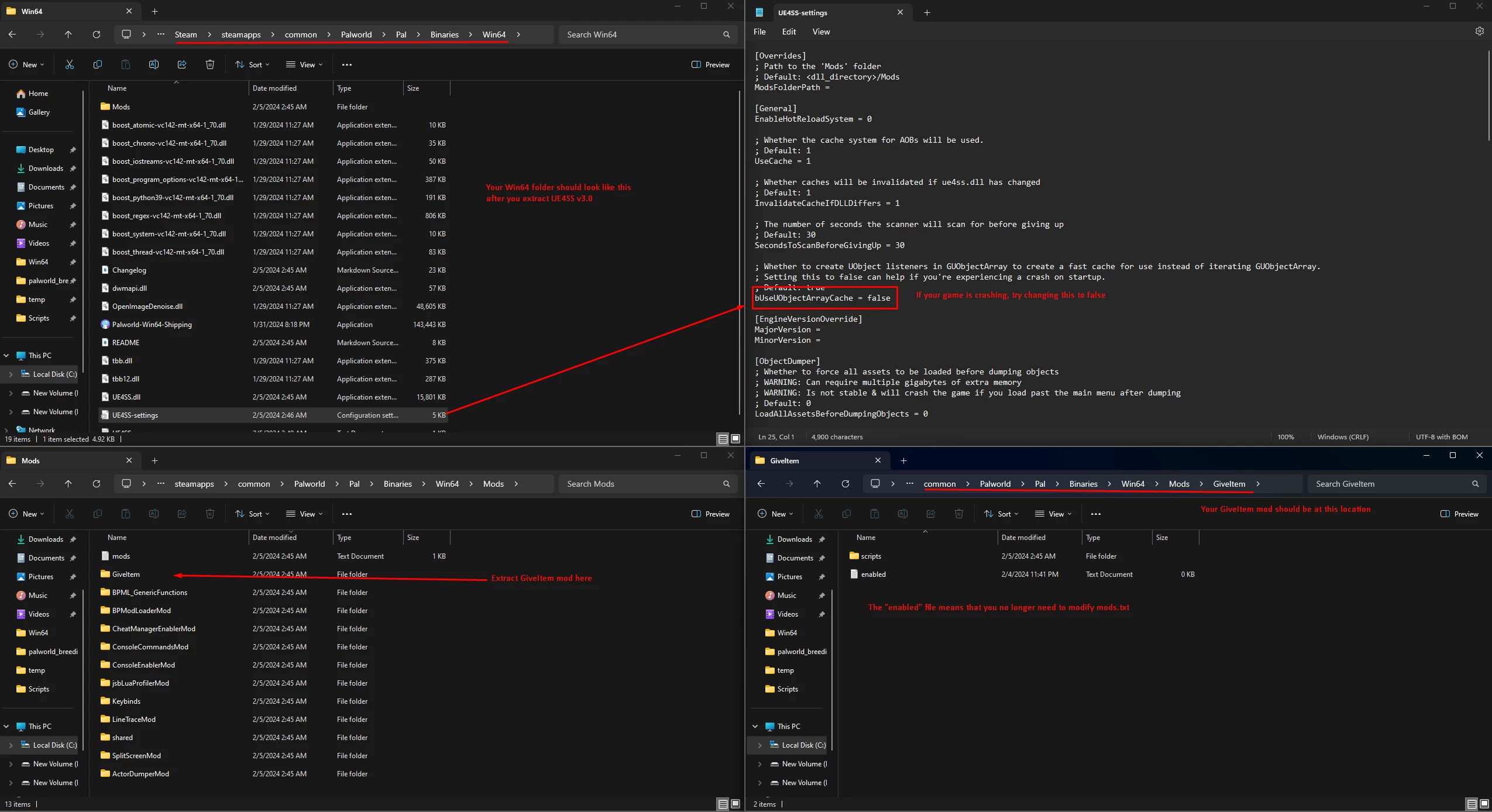Add new tab in Win64 Explorer window

click(154, 11)
